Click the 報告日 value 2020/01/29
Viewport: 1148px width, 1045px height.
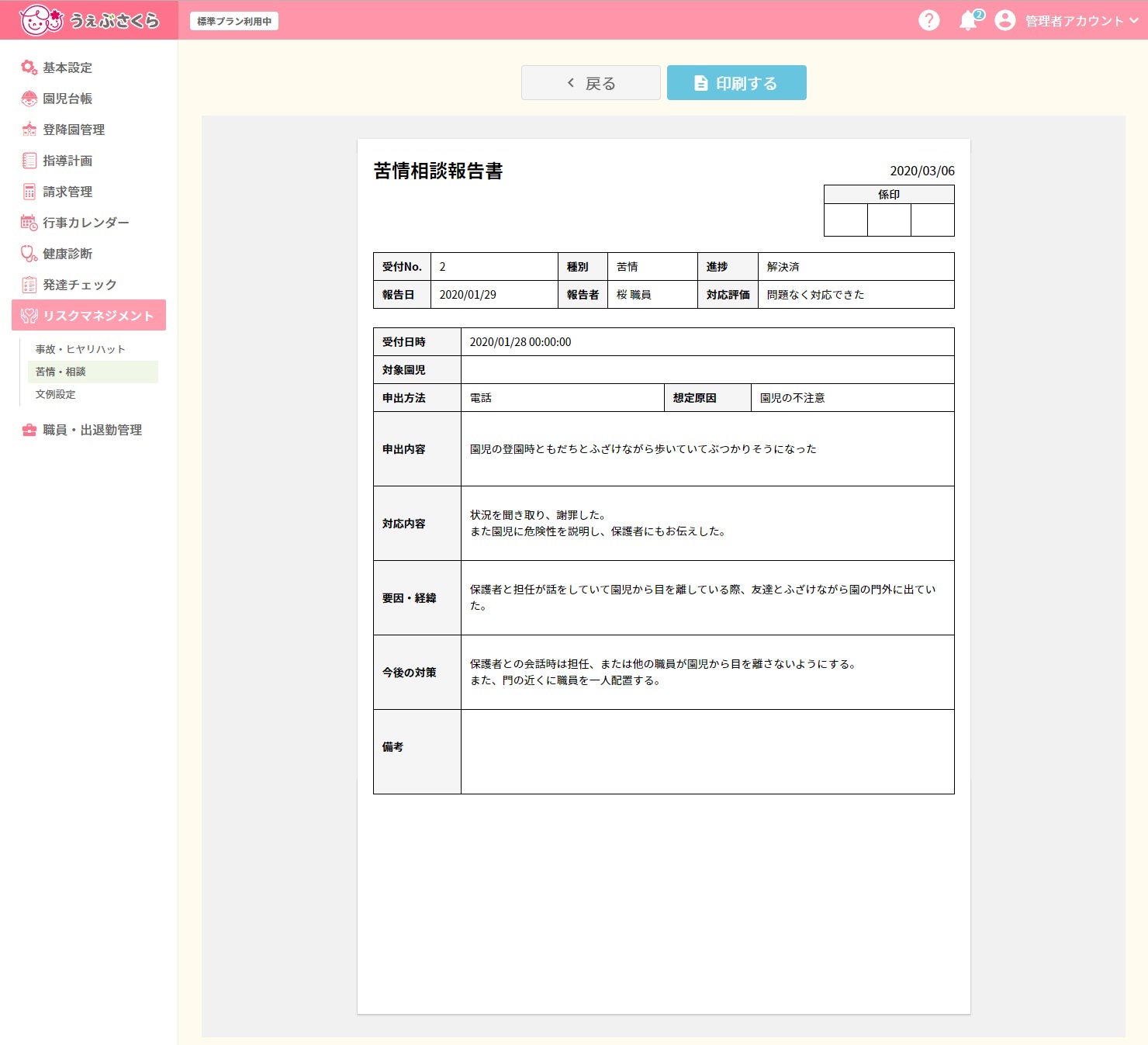point(468,295)
